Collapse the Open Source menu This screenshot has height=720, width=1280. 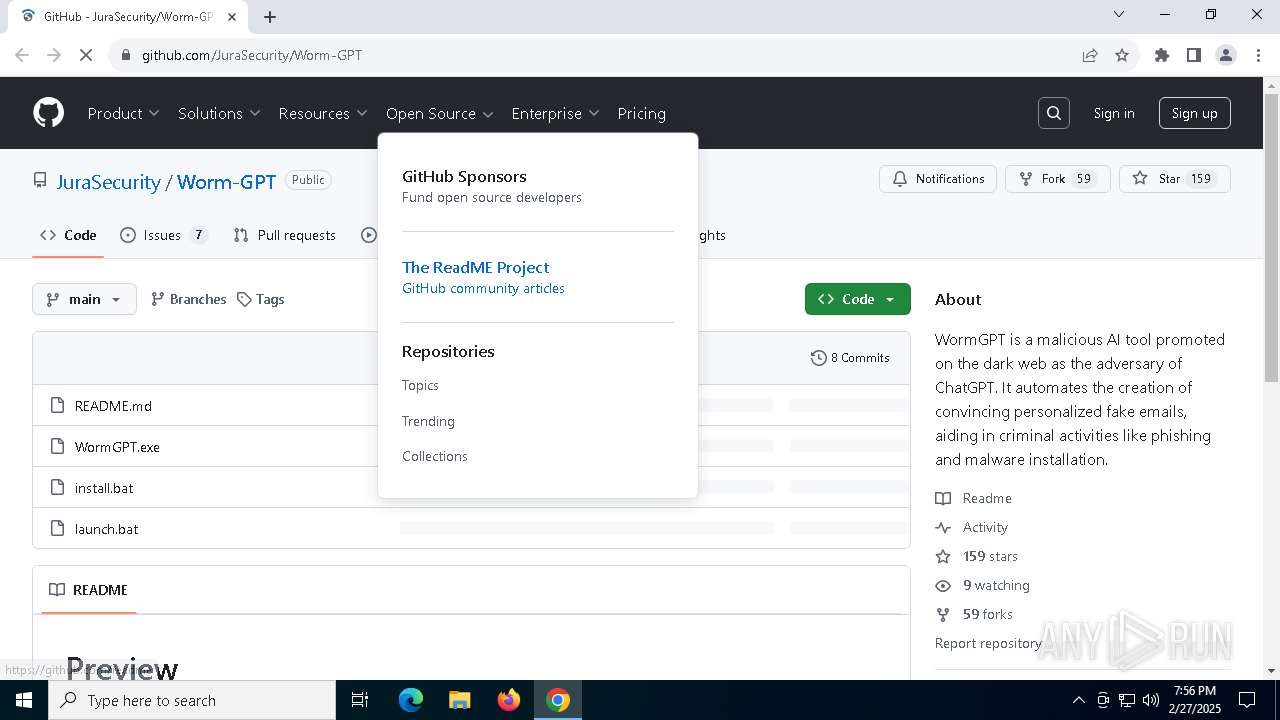click(x=440, y=114)
